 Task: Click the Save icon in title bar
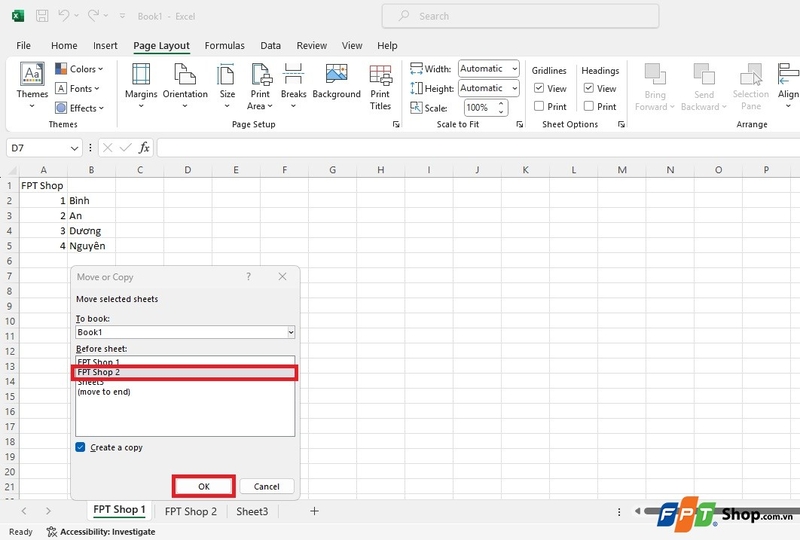pyautogui.click(x=42, y=16)
